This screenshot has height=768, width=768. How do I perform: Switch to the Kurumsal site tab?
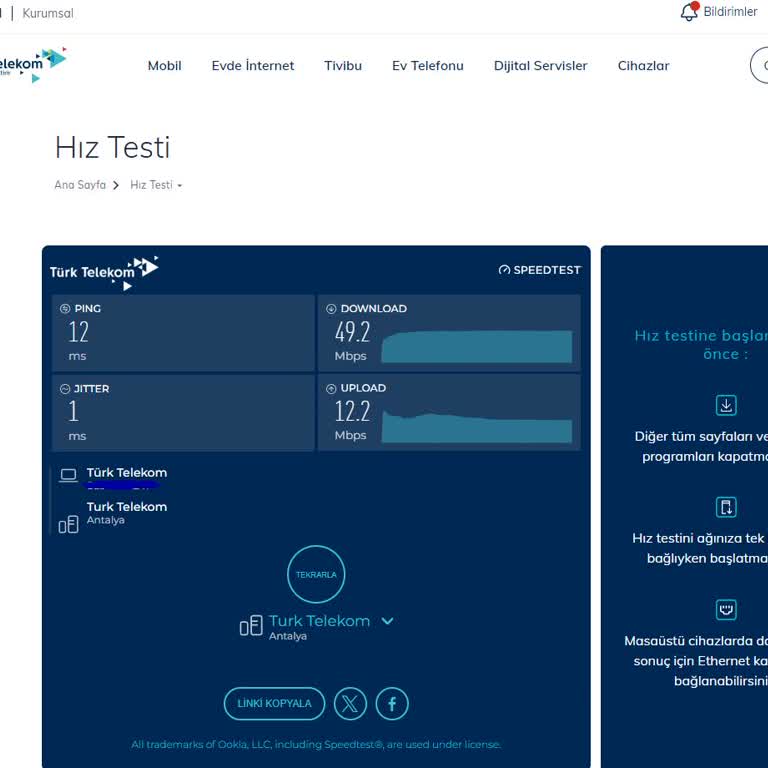click(48, 13)
